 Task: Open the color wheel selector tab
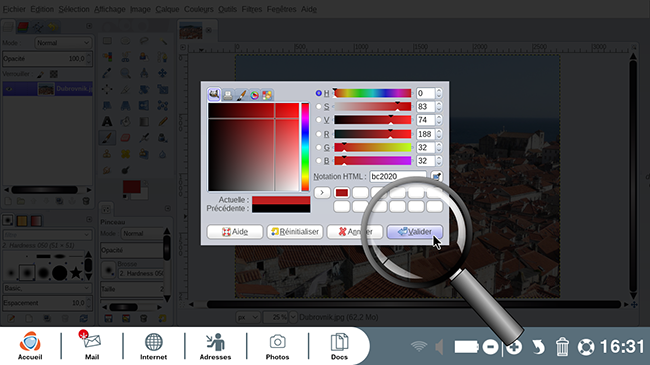coord(254,95)
